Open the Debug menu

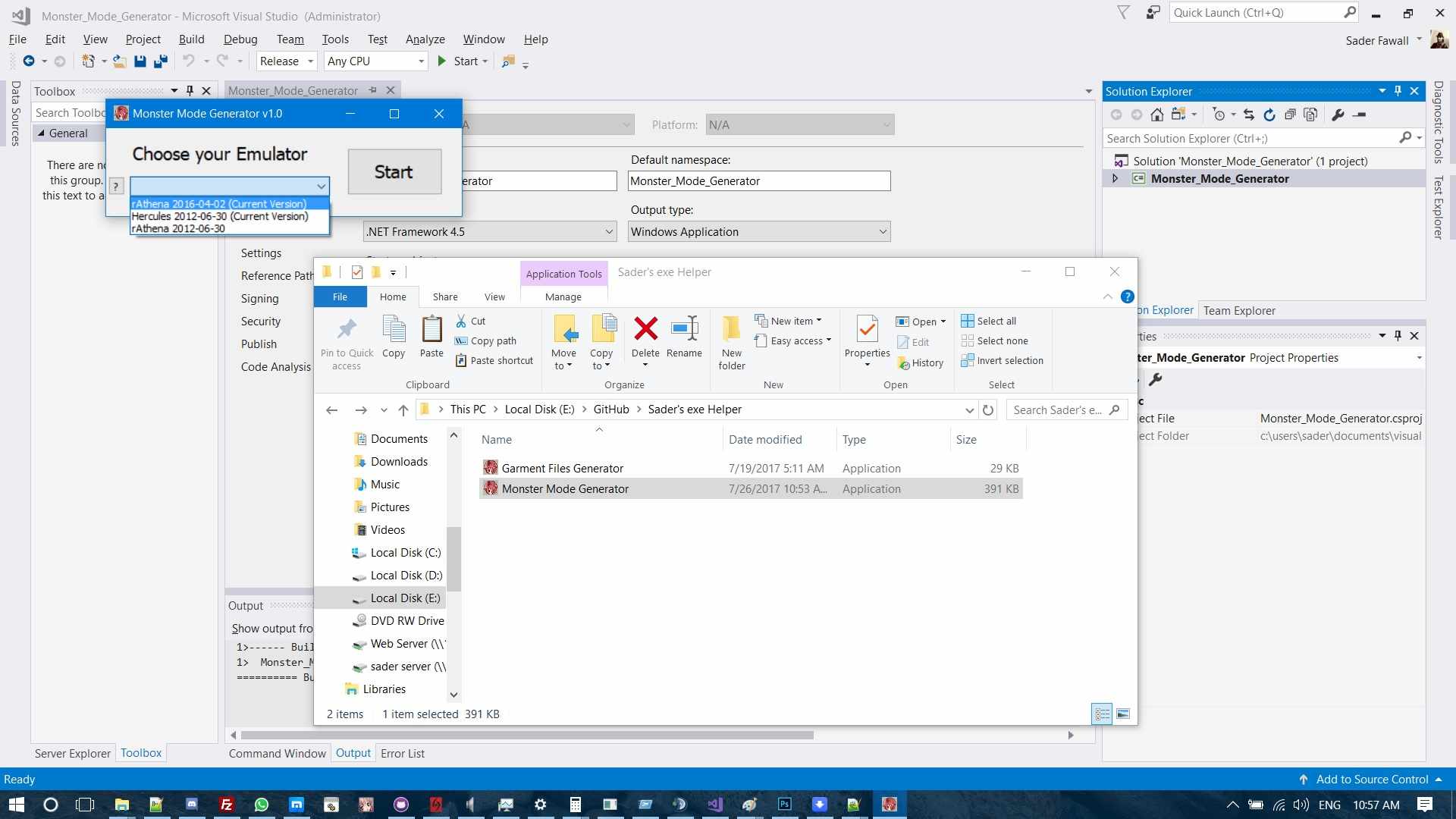240,39
